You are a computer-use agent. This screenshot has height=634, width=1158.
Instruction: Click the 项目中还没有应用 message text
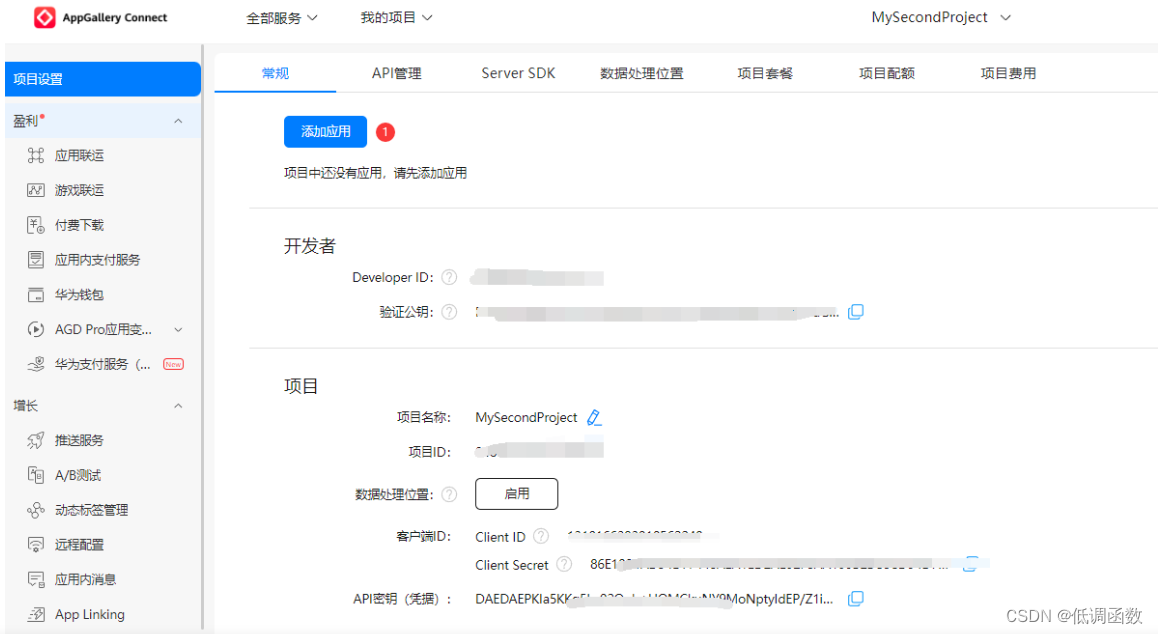[x=375, y=173]
